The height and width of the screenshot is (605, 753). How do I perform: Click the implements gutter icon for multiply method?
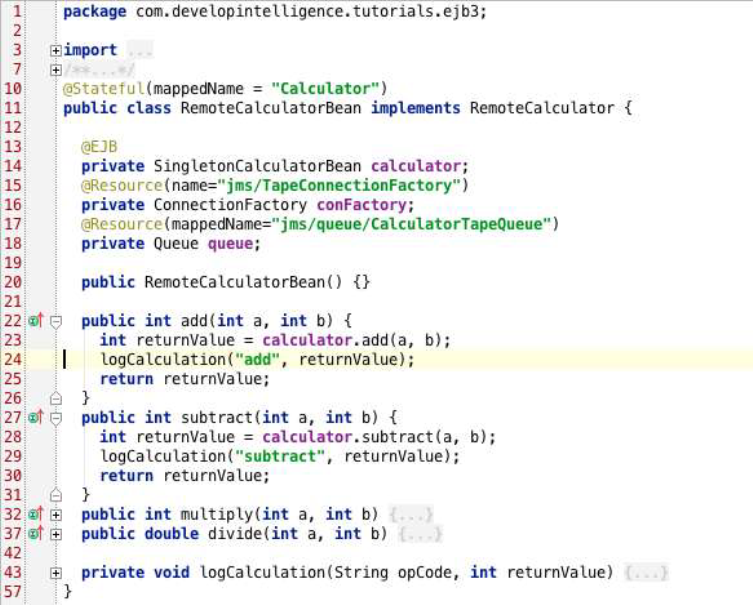point(36,514)
